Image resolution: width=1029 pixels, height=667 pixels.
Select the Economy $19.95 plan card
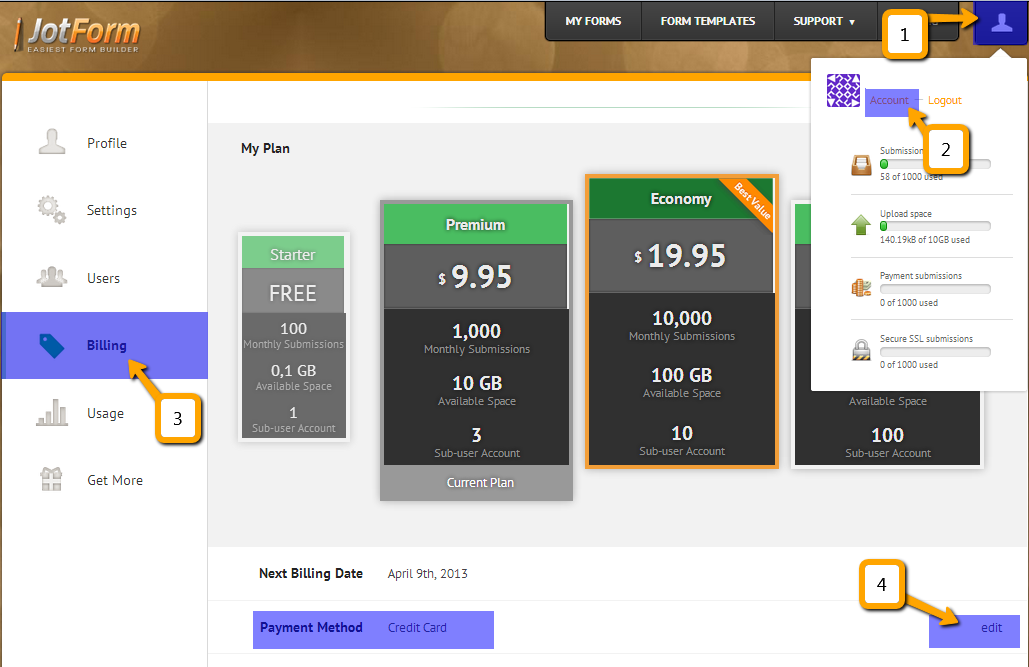click(x=681, y=320)
